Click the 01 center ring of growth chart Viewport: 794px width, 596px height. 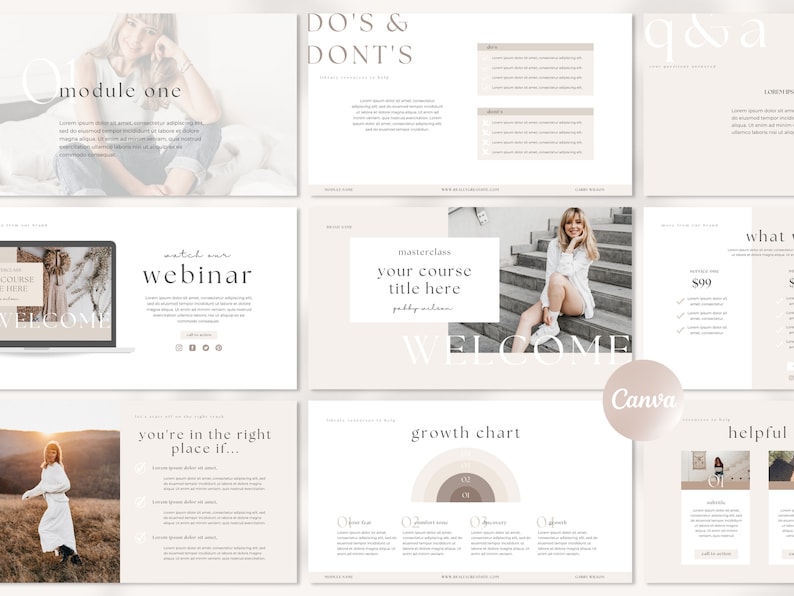(x=466, y=495)
